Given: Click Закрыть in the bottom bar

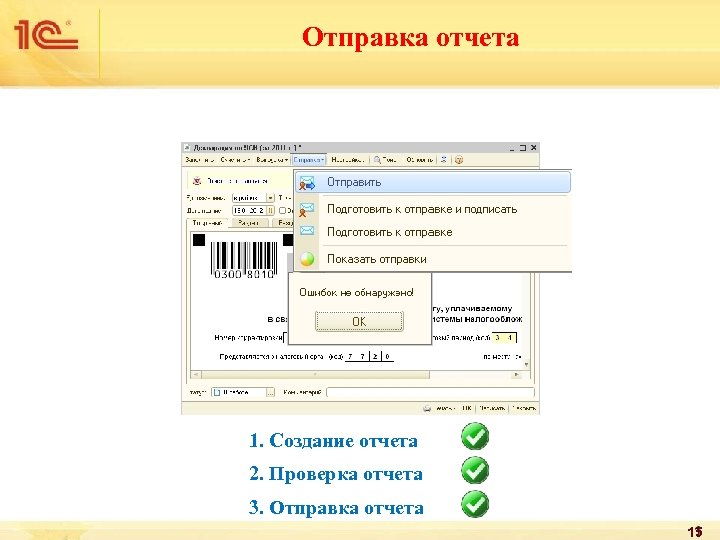Looking at the screenshot, I should (x=524, y=408).
